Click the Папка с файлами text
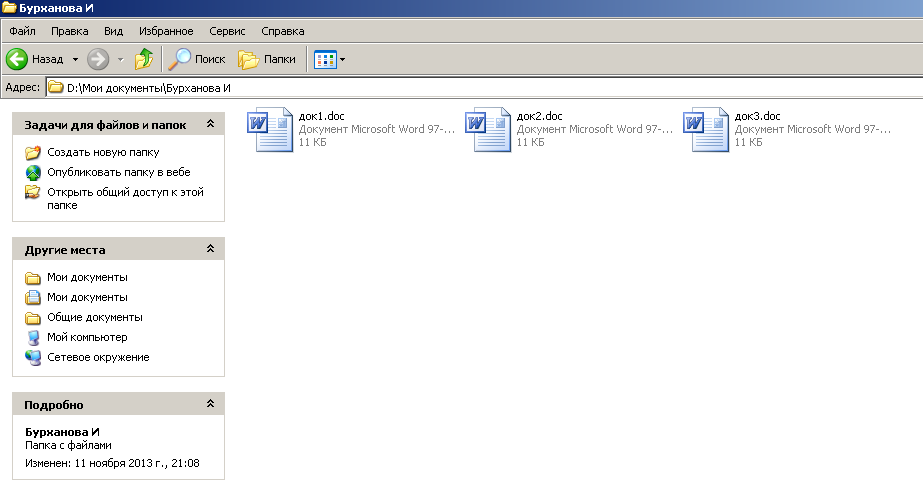Viewport: 923px width, 501px height. tap(68, 446)
